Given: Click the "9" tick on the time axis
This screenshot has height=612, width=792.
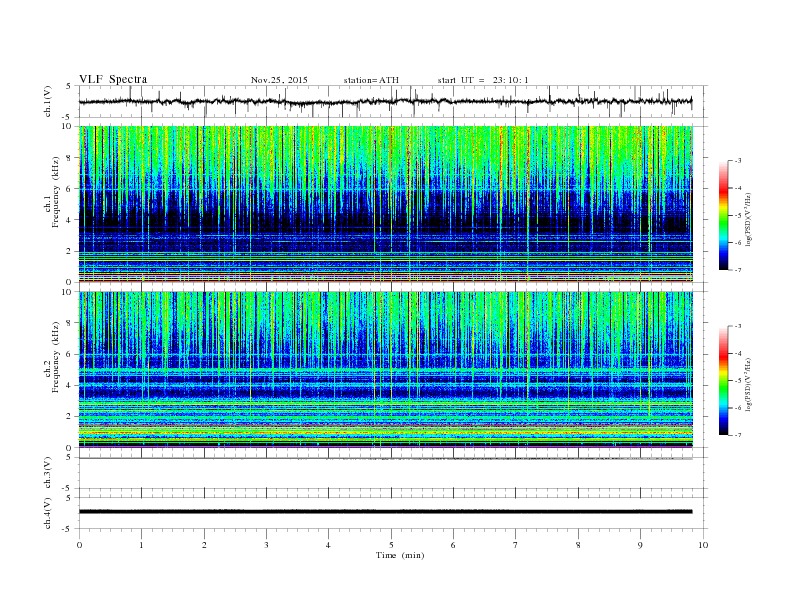Looking at the screenshot, I should tap(640, 545).
